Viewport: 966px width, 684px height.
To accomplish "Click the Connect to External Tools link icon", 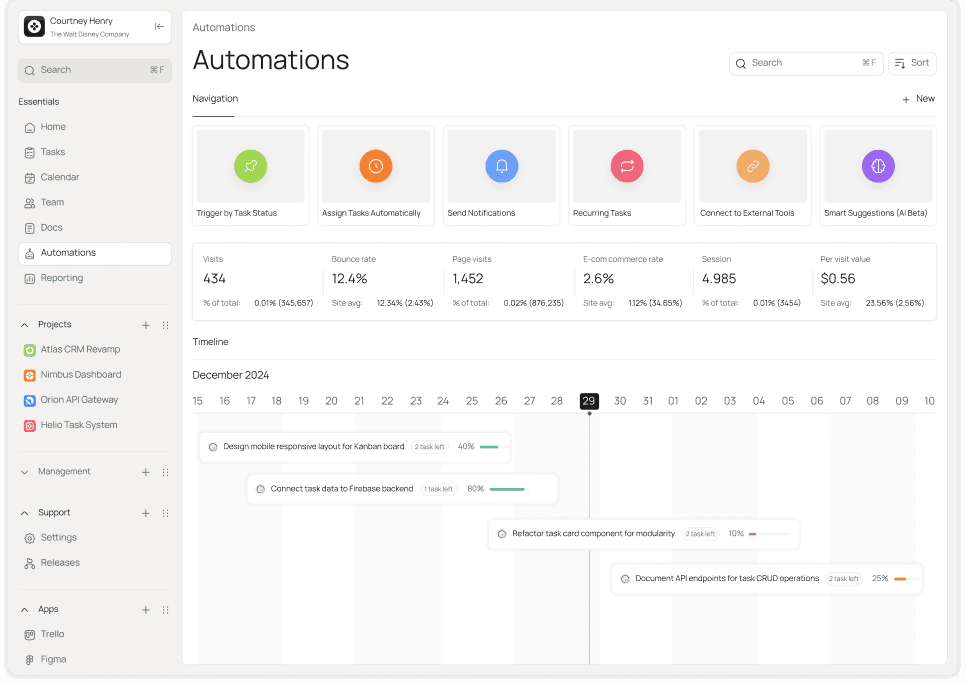I will tap(753, 166).
